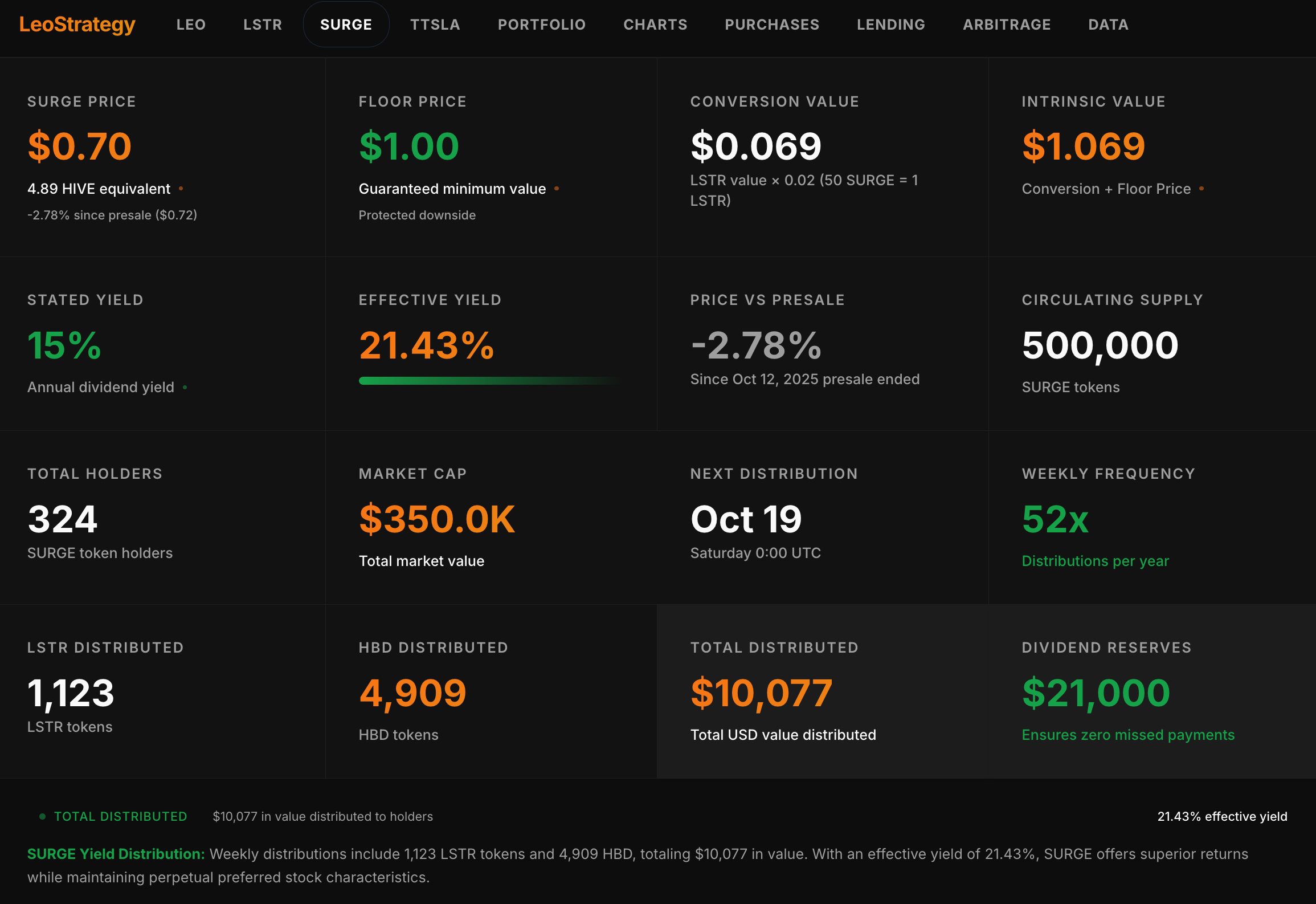Select the SURGE tab

tap(346, 25)
